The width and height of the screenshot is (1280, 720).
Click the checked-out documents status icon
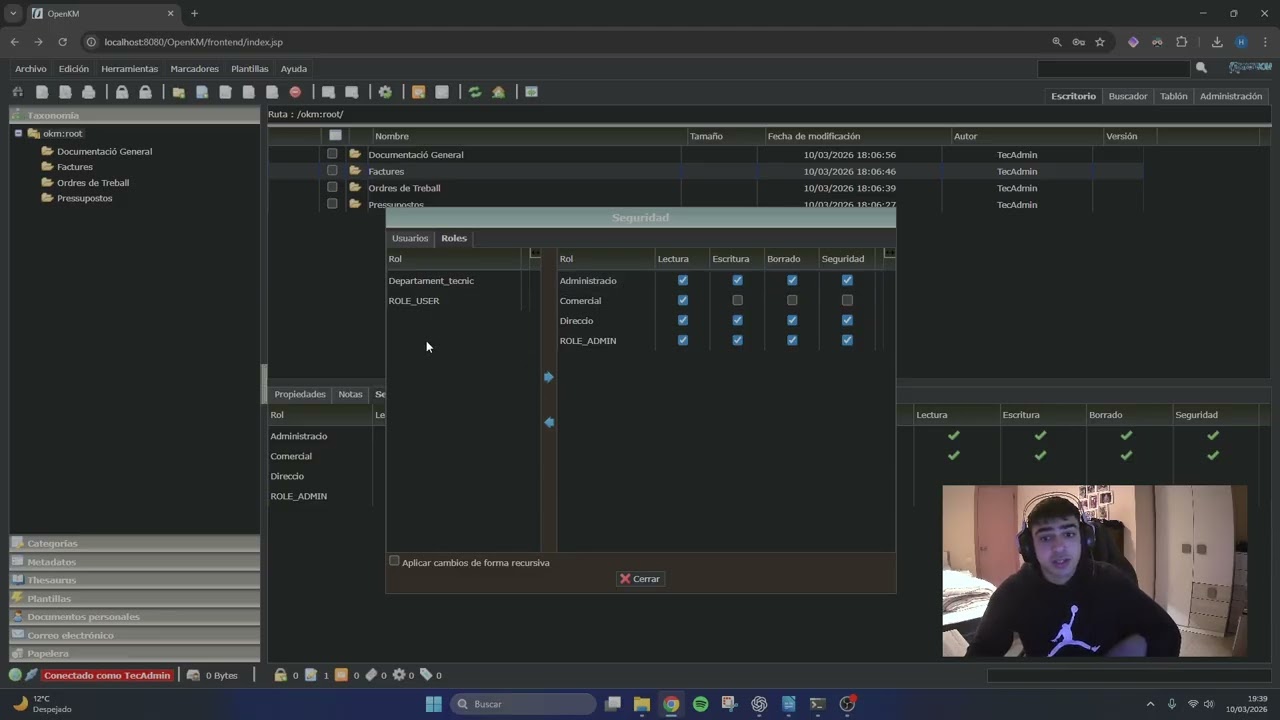click(311, 675)
